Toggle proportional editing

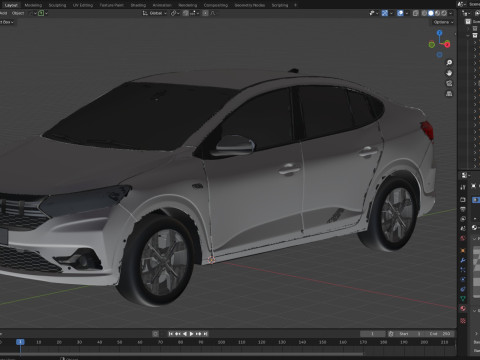(205, 13)
